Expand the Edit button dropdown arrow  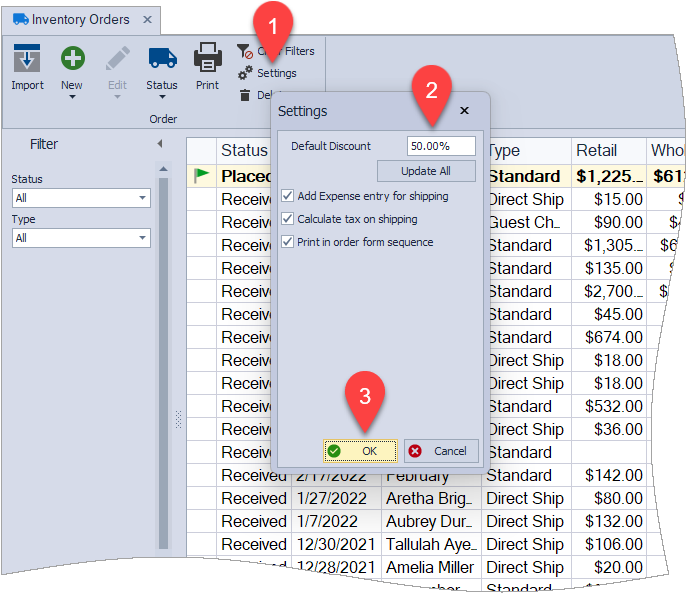click(117, 97)
